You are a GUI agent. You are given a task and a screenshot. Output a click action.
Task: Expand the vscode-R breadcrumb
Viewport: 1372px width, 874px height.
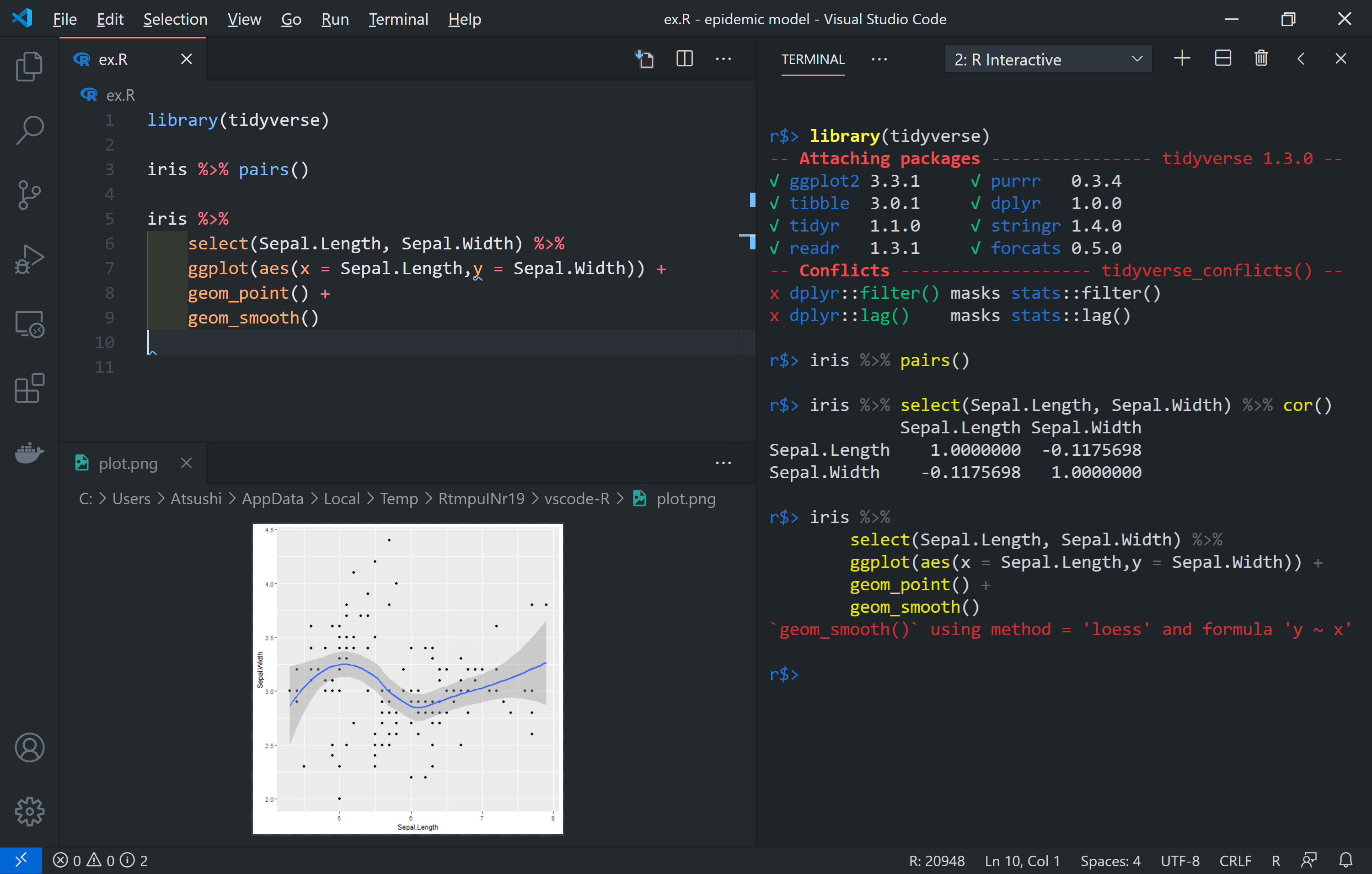[x=577, y=498]
